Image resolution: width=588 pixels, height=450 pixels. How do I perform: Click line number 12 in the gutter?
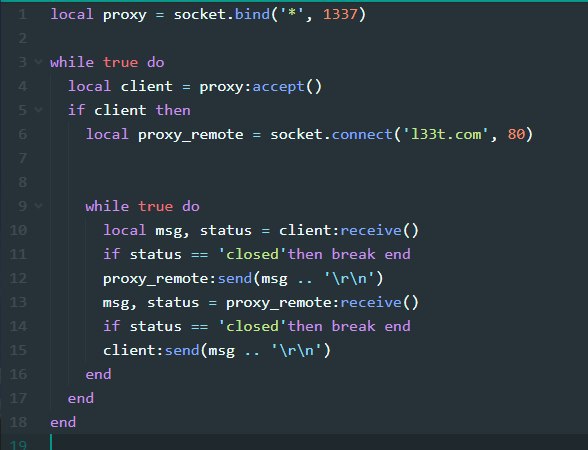click(18, 278)
